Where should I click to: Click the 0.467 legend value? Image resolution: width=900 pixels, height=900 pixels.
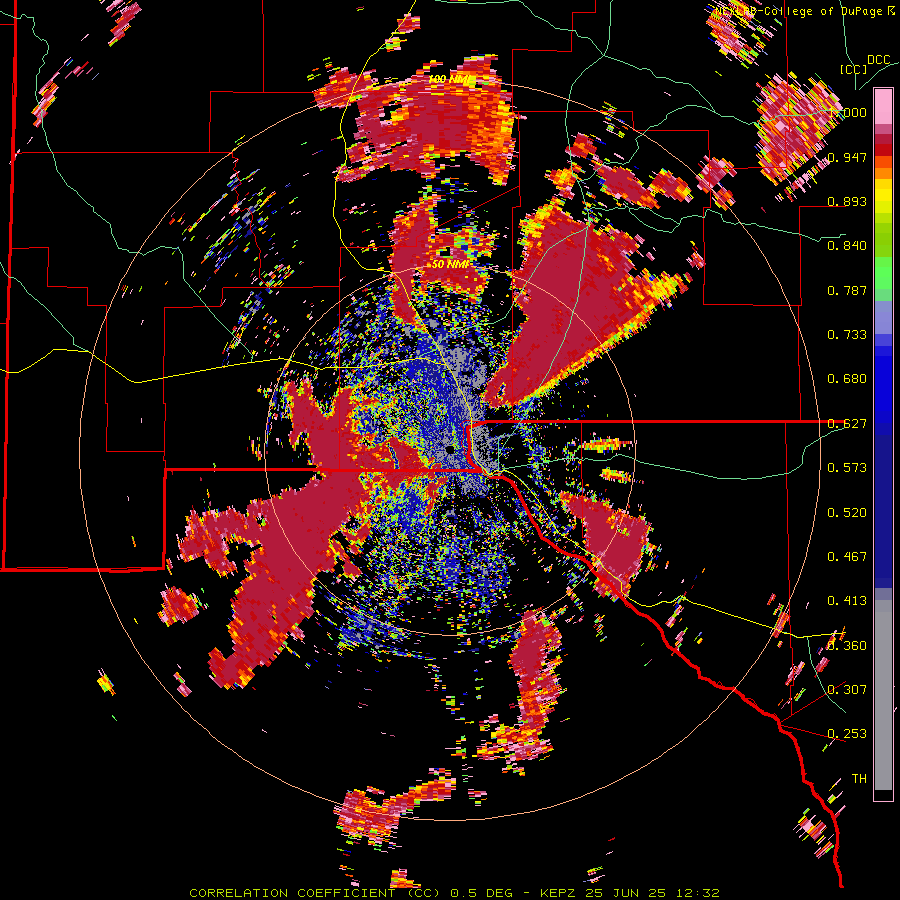847,557
